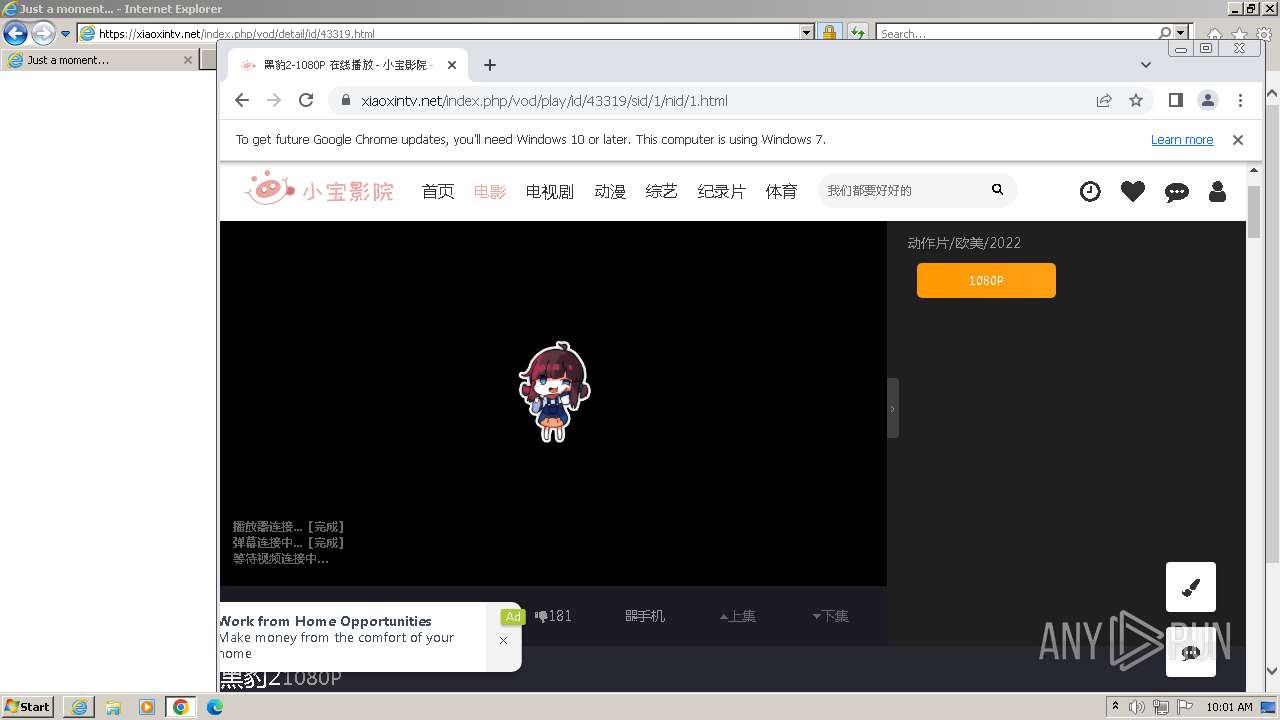The width and height of the screenshot is (1280, 720).
Task: Click the taskbar clock 10:01 AM
Action: (x=1229, y=707)
